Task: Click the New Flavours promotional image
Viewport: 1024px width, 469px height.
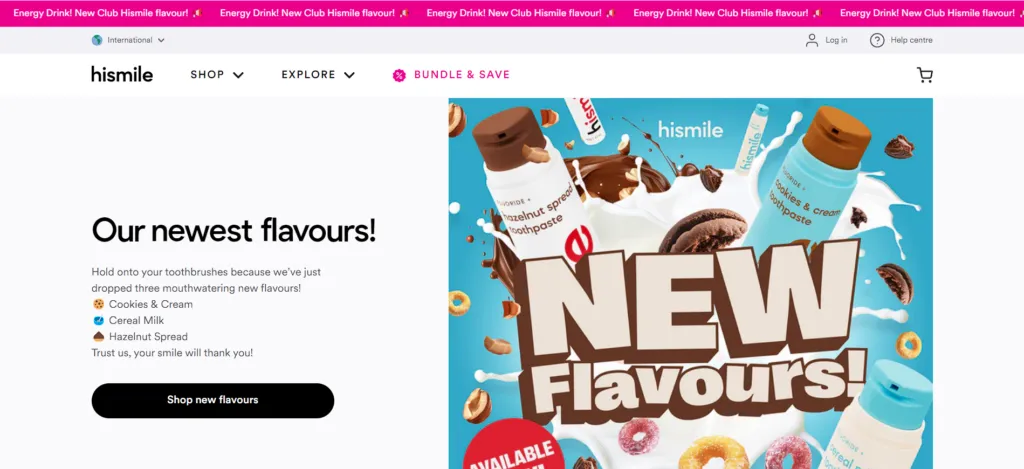Action: (690, 283)
